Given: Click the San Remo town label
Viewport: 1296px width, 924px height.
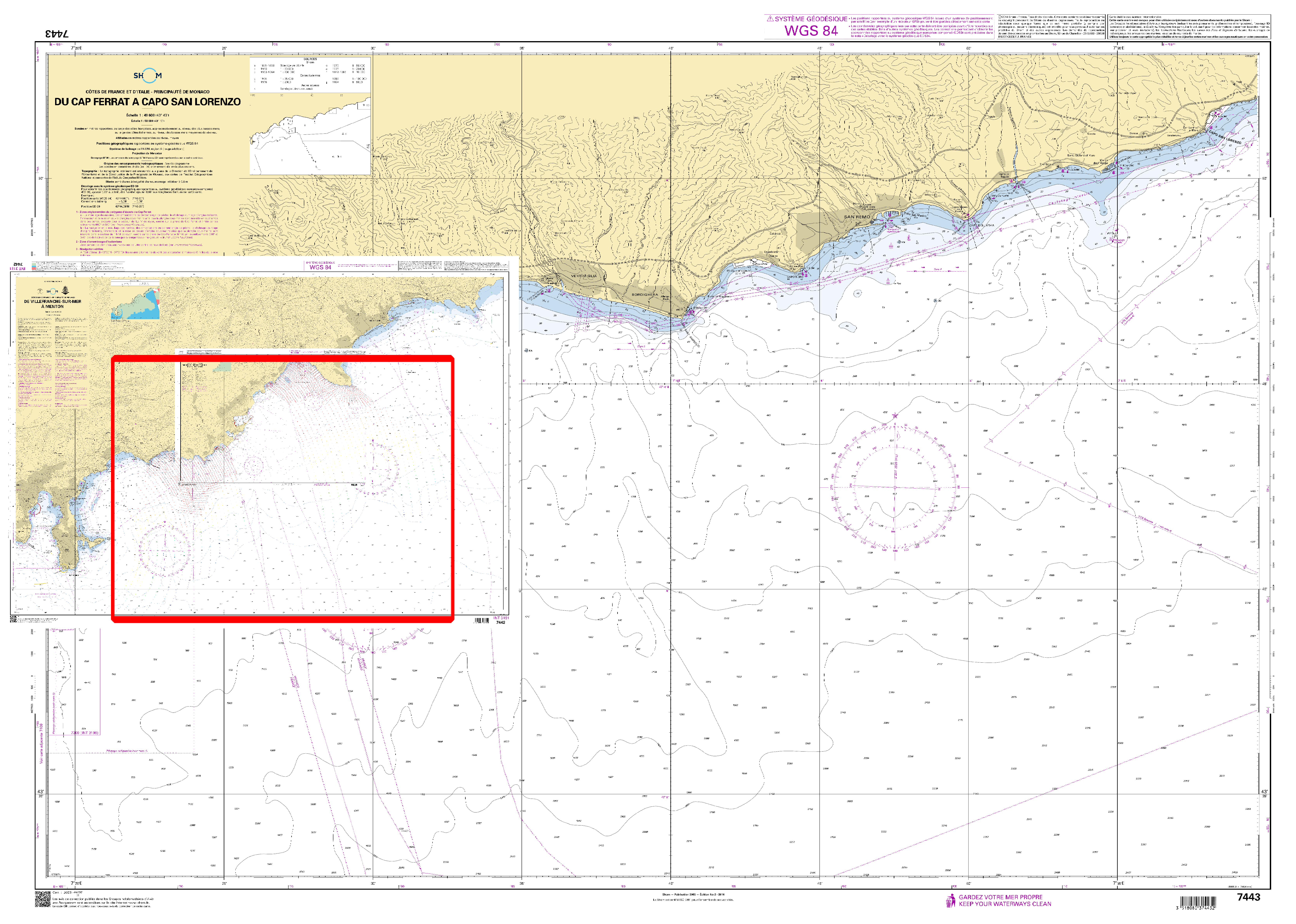Looking at the screenshot, I should [857, 217].
